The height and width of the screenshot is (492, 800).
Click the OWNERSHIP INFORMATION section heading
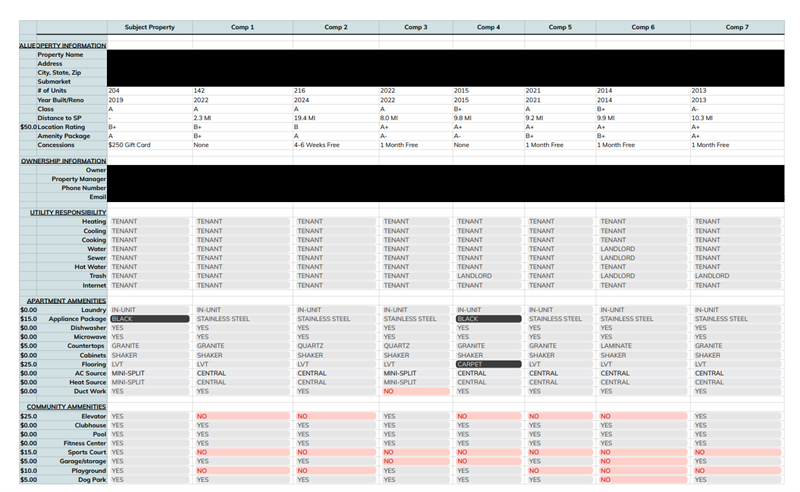63,161
